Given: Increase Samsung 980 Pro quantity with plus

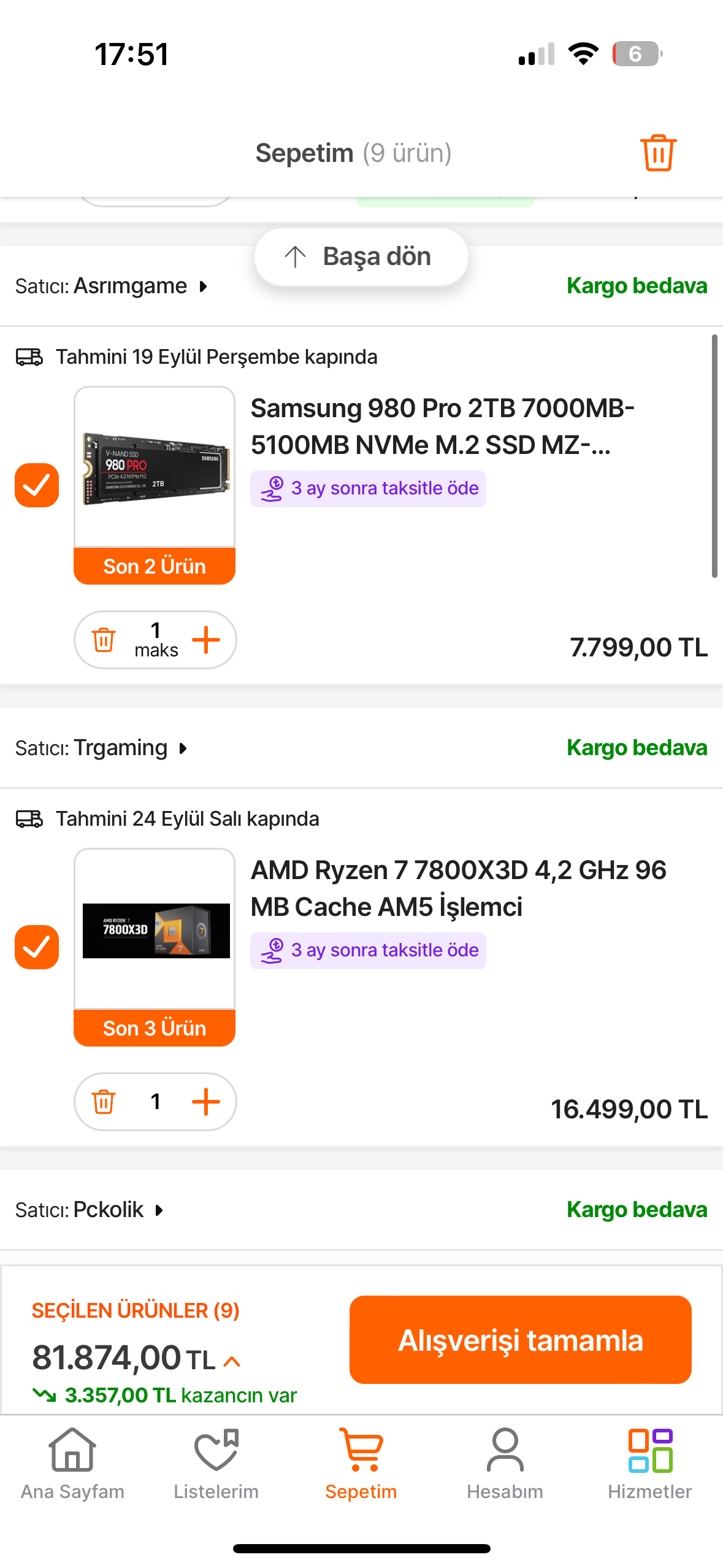Looking at the screenshot, I should coord(206,640).
